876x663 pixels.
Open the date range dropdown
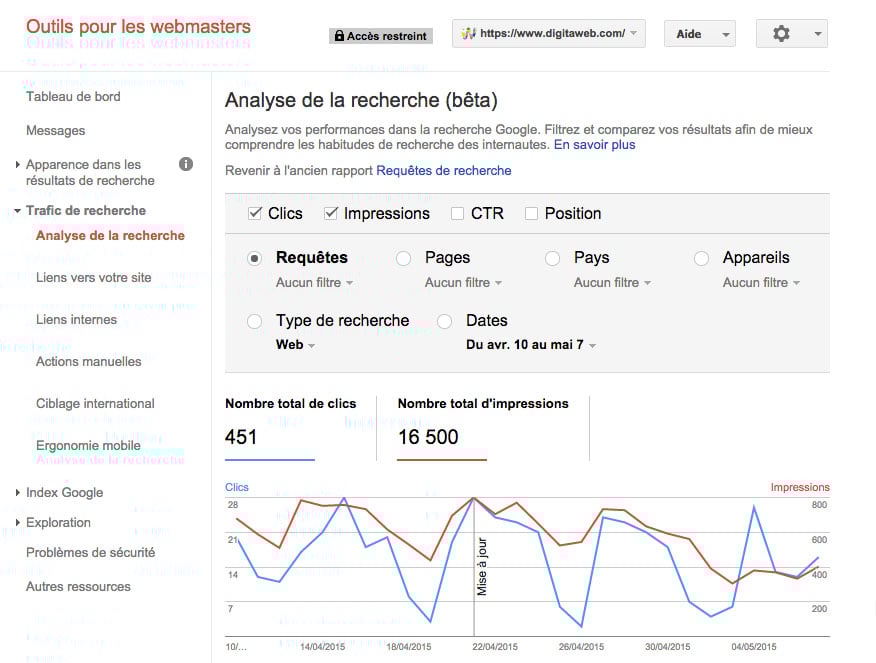click(531, 345)
